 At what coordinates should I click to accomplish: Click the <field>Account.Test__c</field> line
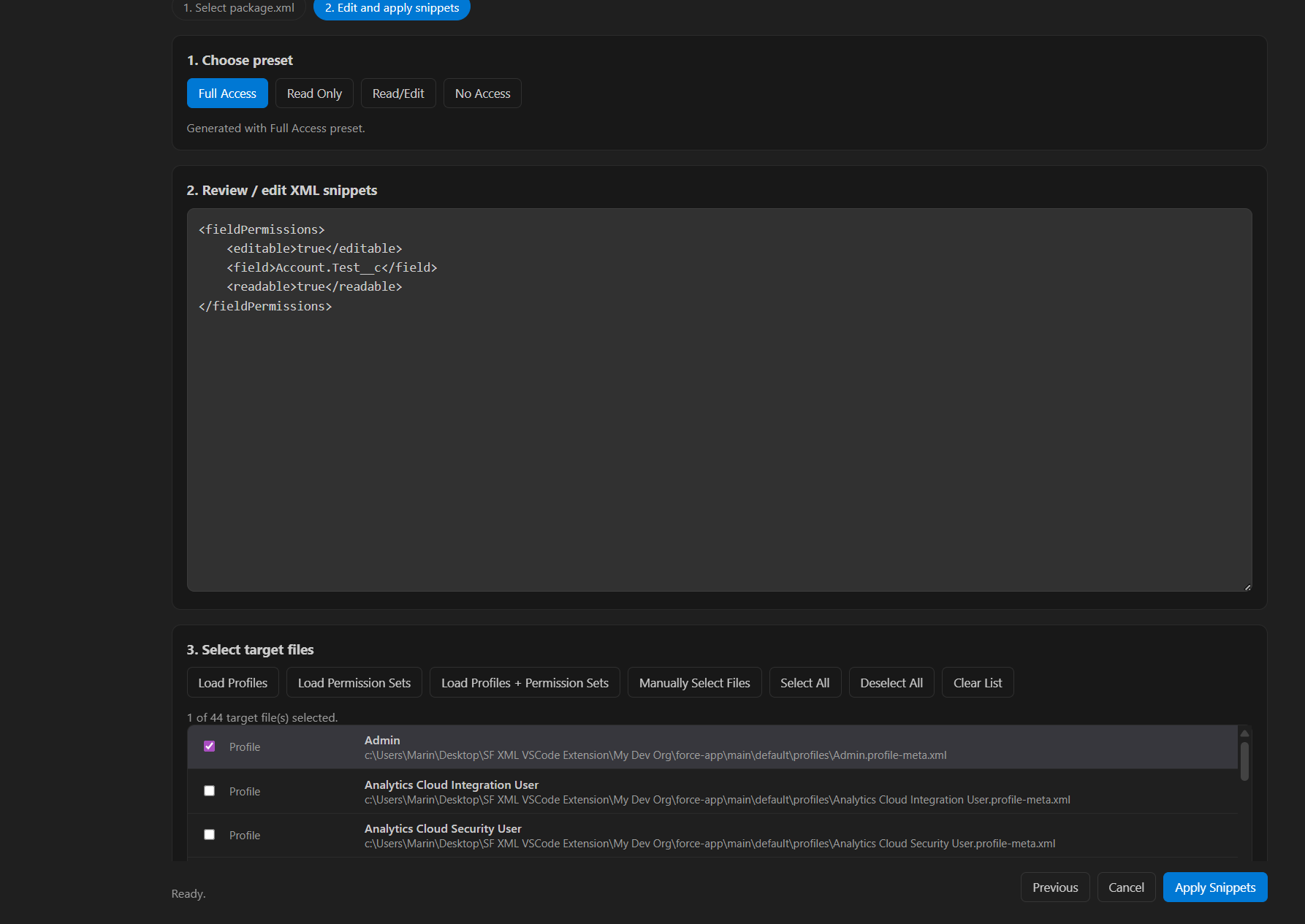332,267
